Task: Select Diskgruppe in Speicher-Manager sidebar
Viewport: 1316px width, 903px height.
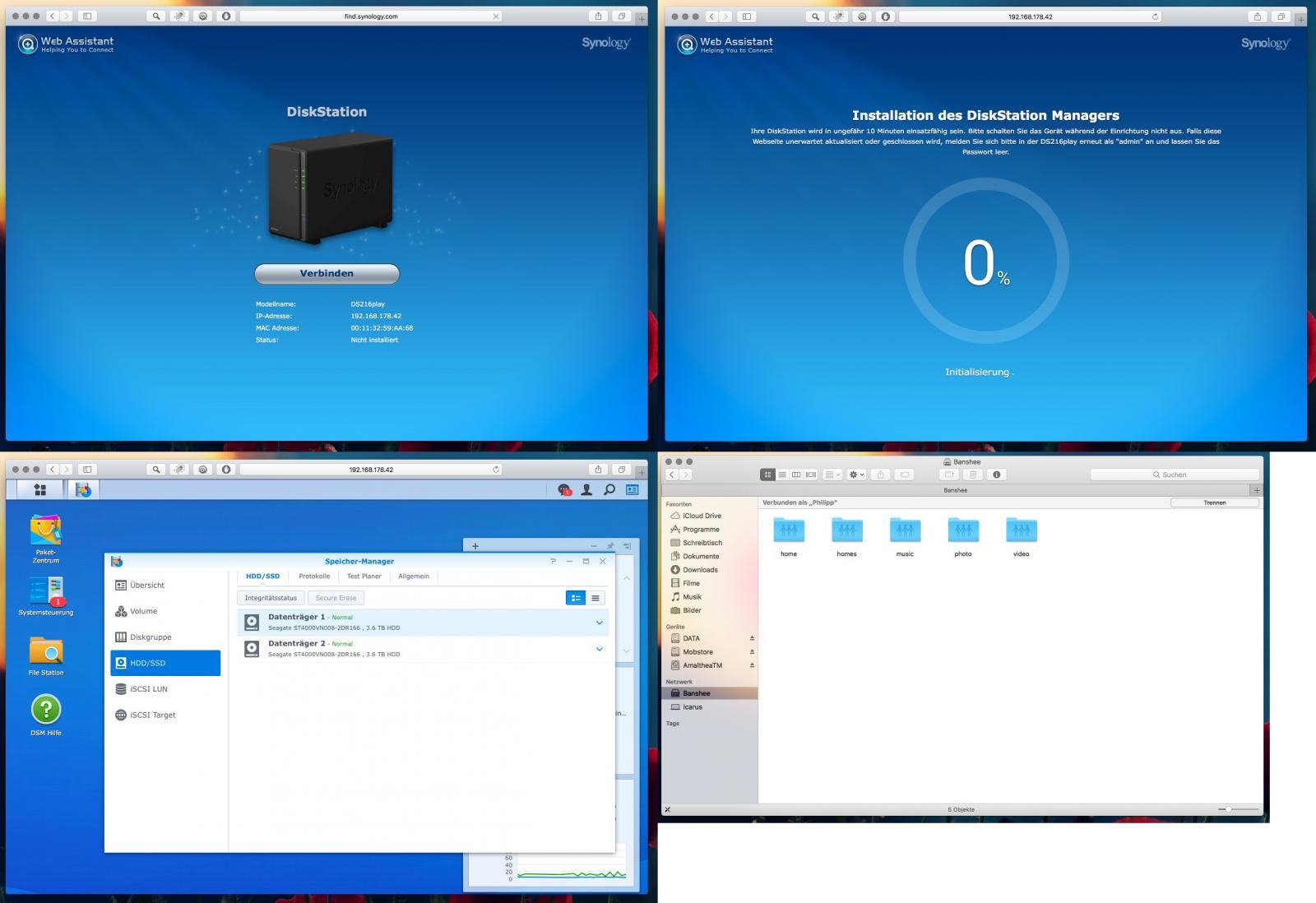Action: (x=165, y=637)
